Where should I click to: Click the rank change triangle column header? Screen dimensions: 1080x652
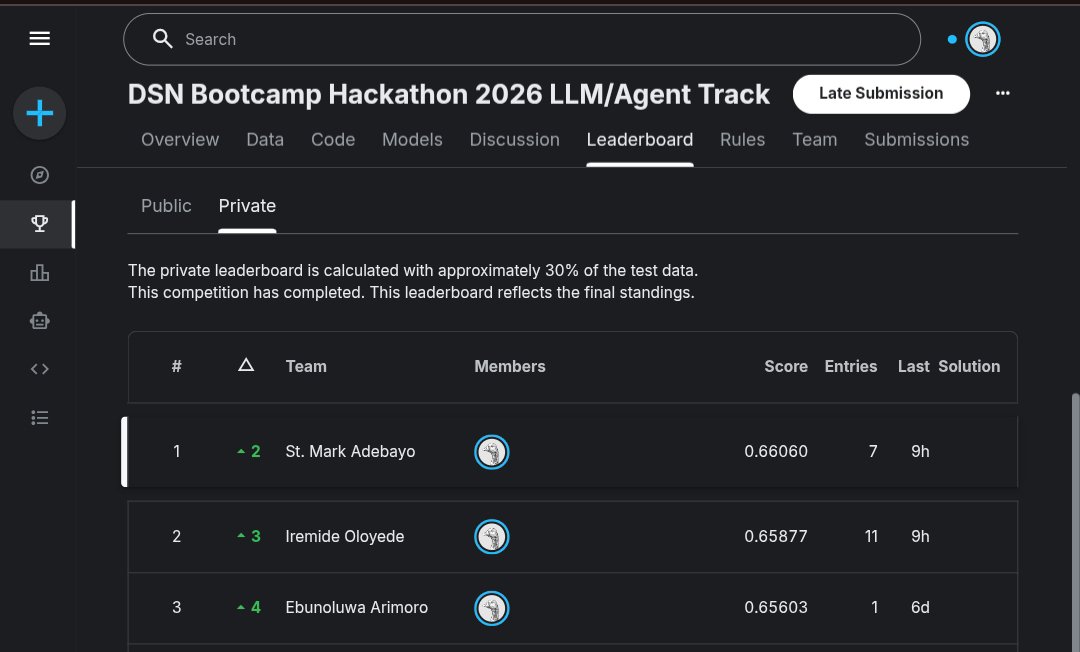pos(246,366)
